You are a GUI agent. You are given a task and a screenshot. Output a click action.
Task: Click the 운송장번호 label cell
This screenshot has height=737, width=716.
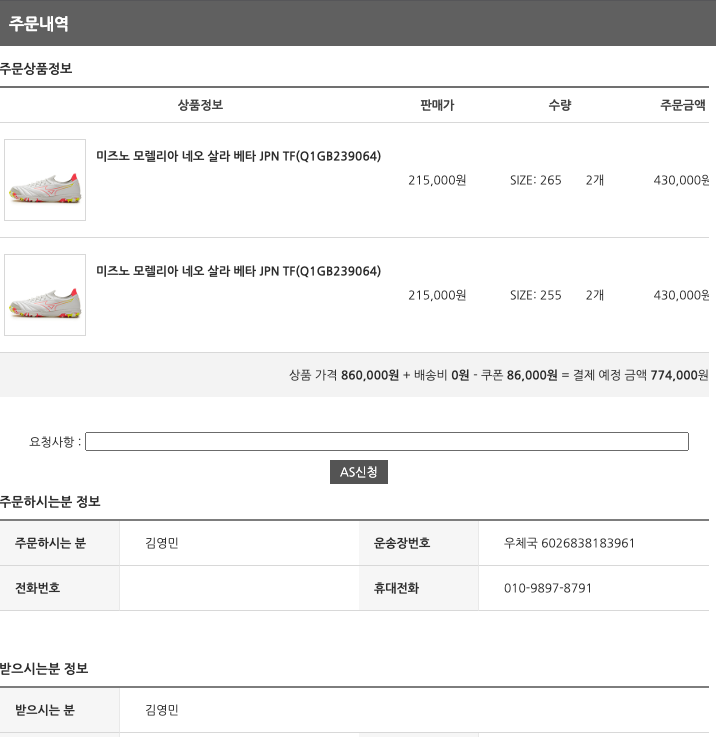click(x=418, y=543)
